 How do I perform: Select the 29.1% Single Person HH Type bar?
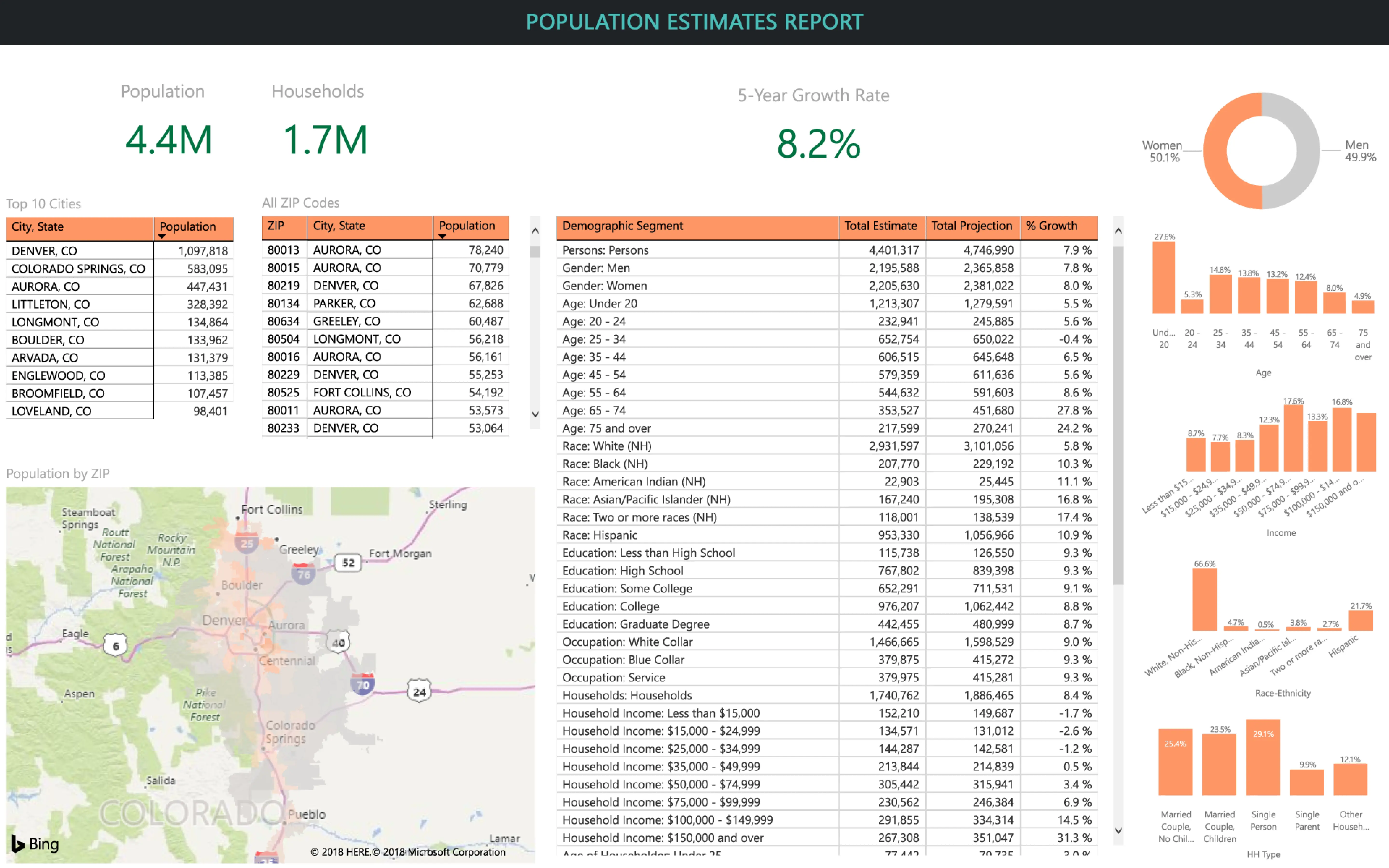click(x=1263, y=757)
